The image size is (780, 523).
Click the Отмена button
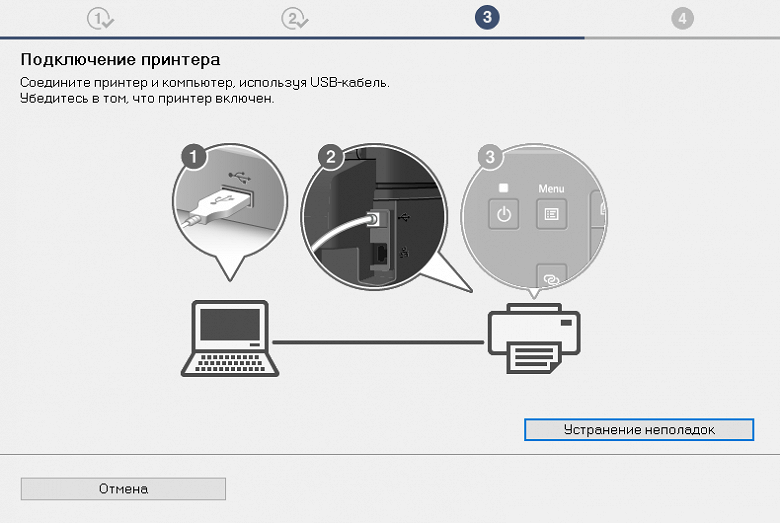point(123,489)
